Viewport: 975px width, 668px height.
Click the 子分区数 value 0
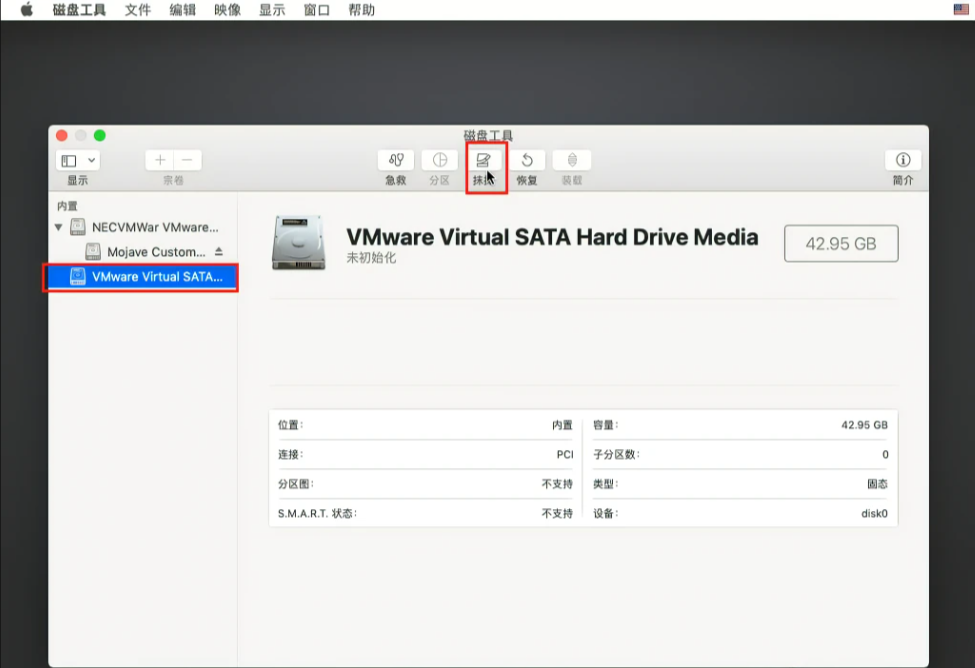pos(885,455)
